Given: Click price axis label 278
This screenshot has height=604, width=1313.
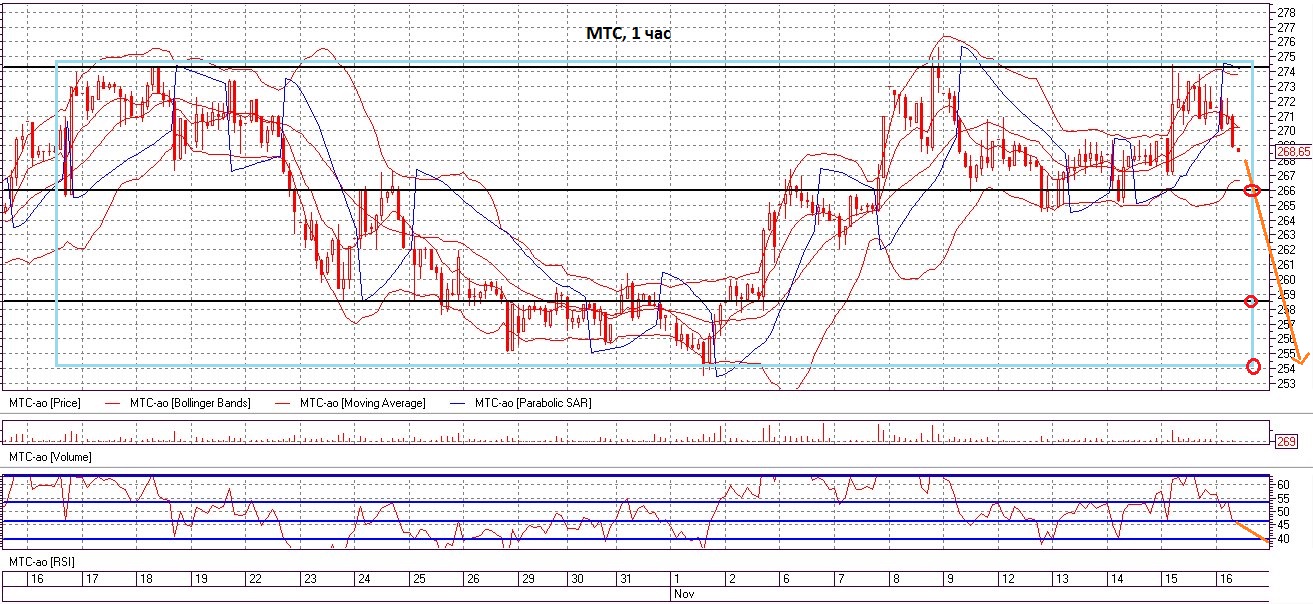Looking at the screenshot, I should tap(1285, 12).
